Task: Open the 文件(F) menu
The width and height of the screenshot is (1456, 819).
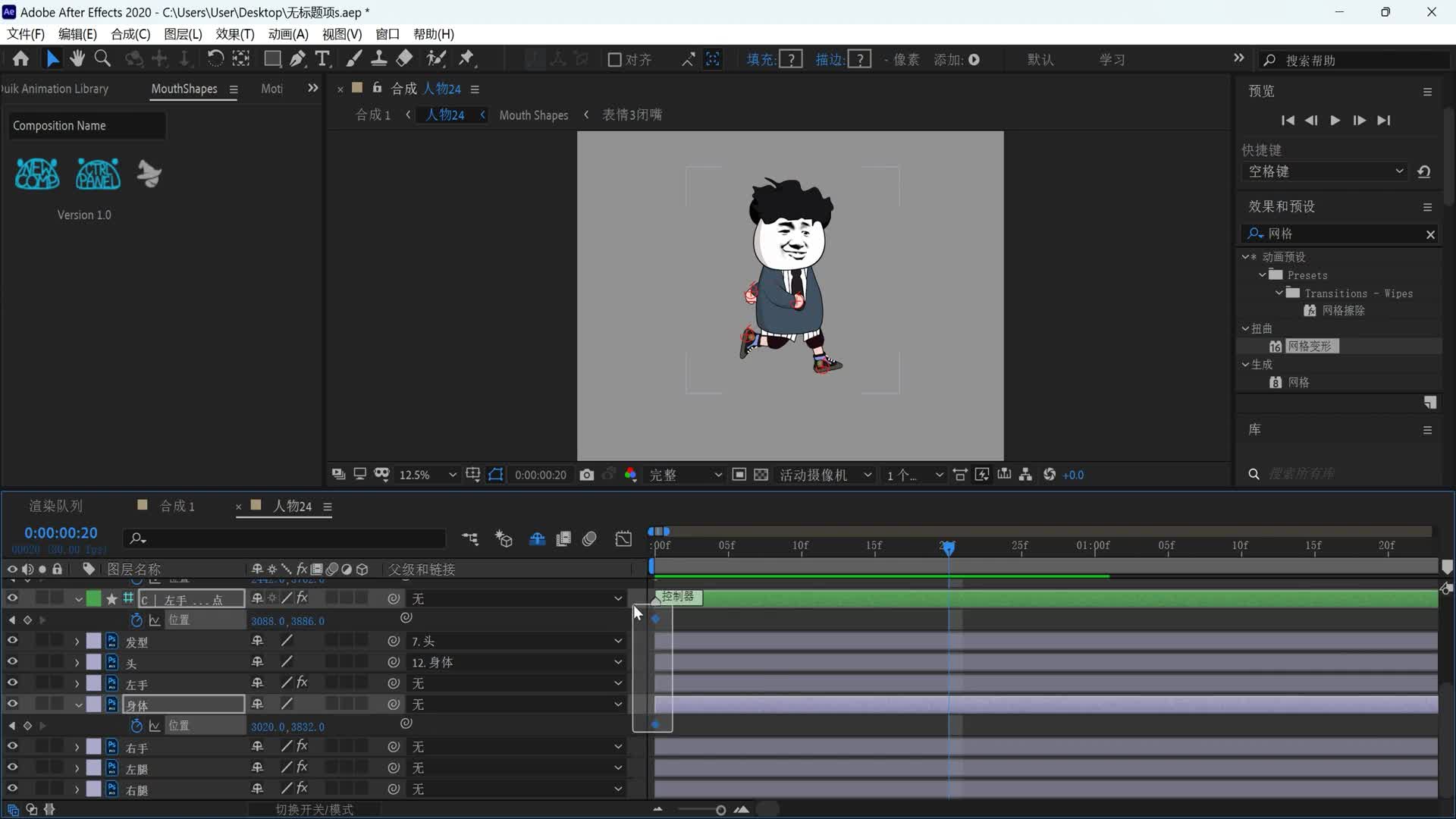Action: pyautogui.click(x=26, y=34)
